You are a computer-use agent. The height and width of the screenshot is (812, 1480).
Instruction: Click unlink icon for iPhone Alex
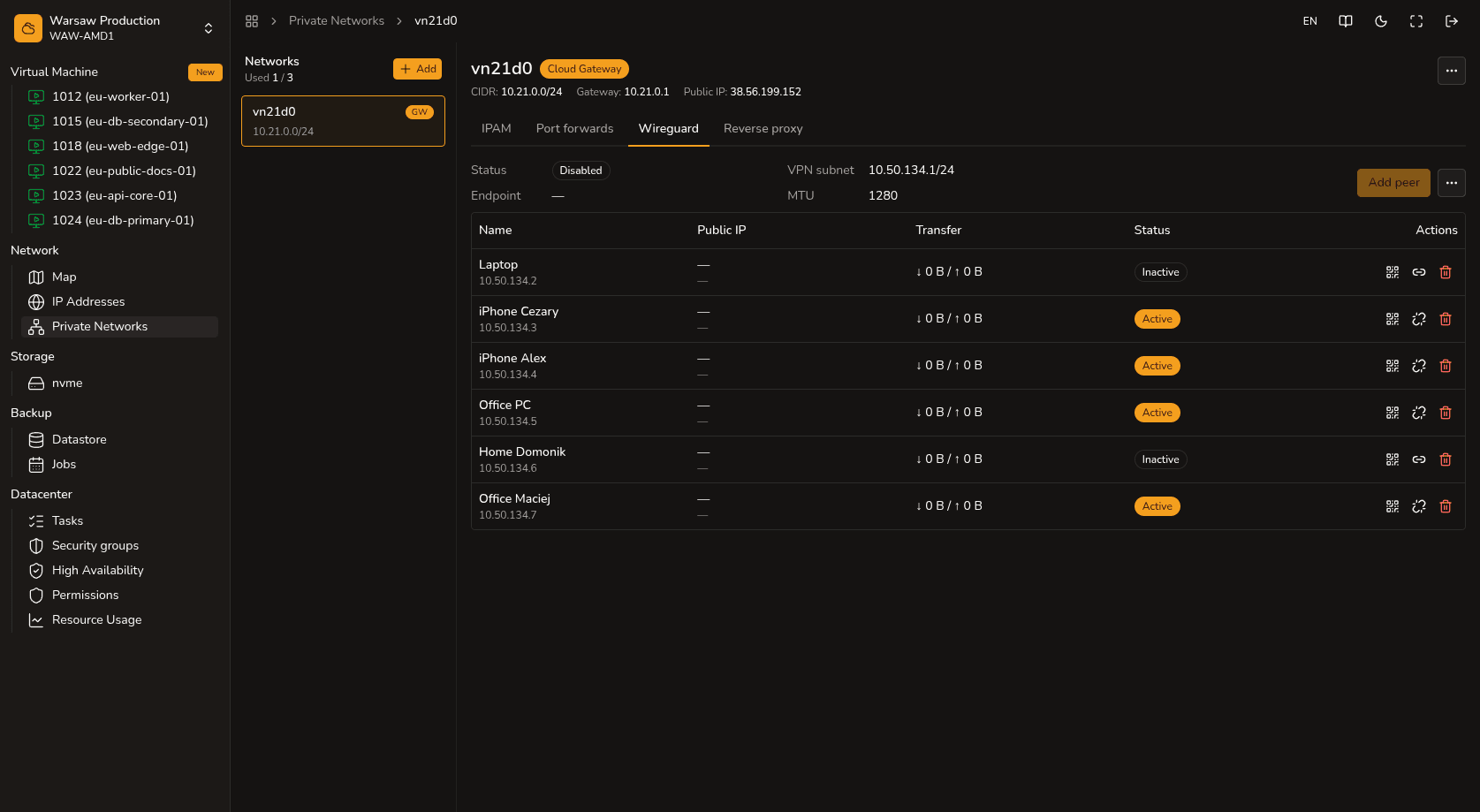tap(1419, 366)
